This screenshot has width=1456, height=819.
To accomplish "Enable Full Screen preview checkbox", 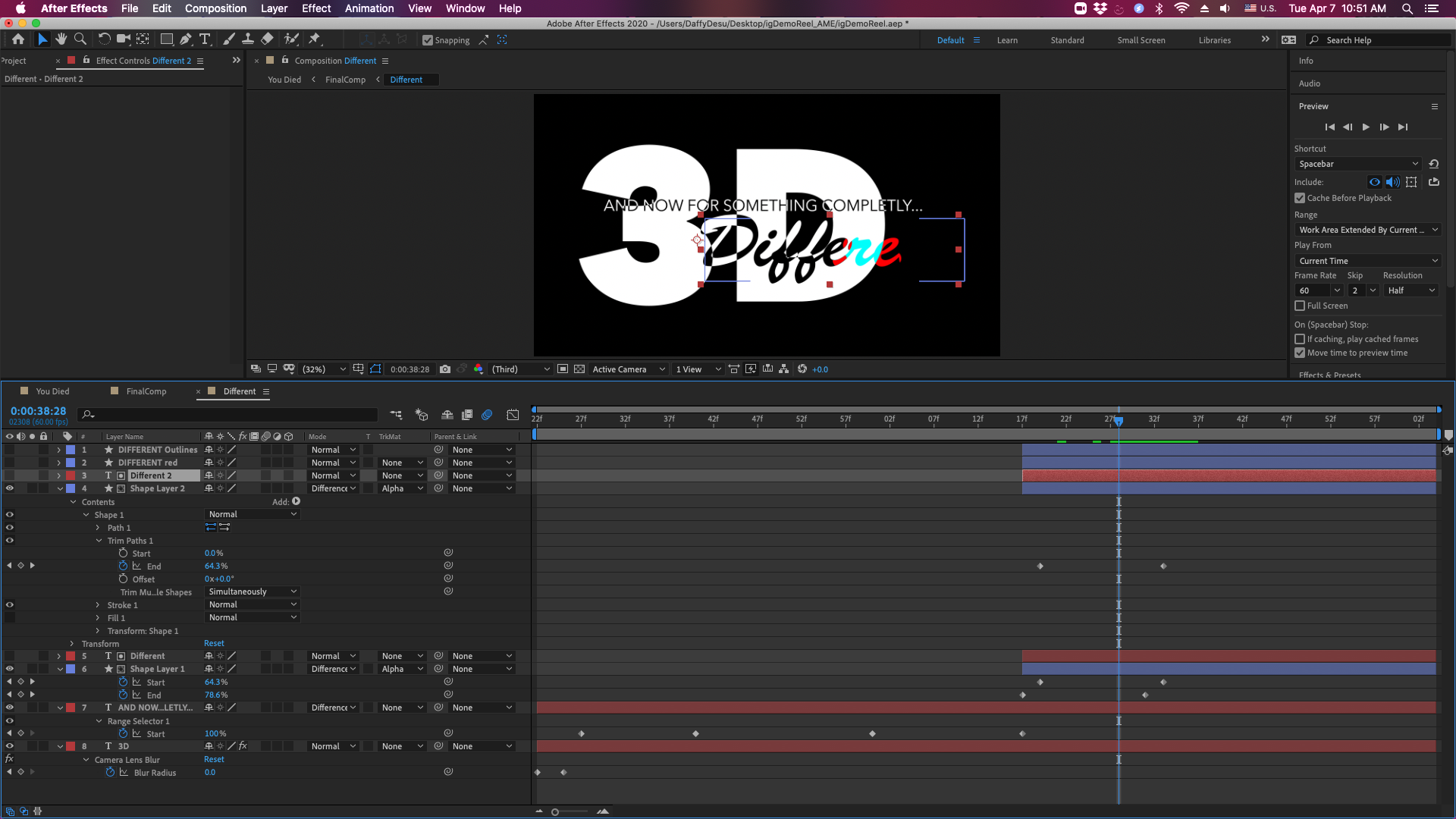I will (x=1300, y=306).
